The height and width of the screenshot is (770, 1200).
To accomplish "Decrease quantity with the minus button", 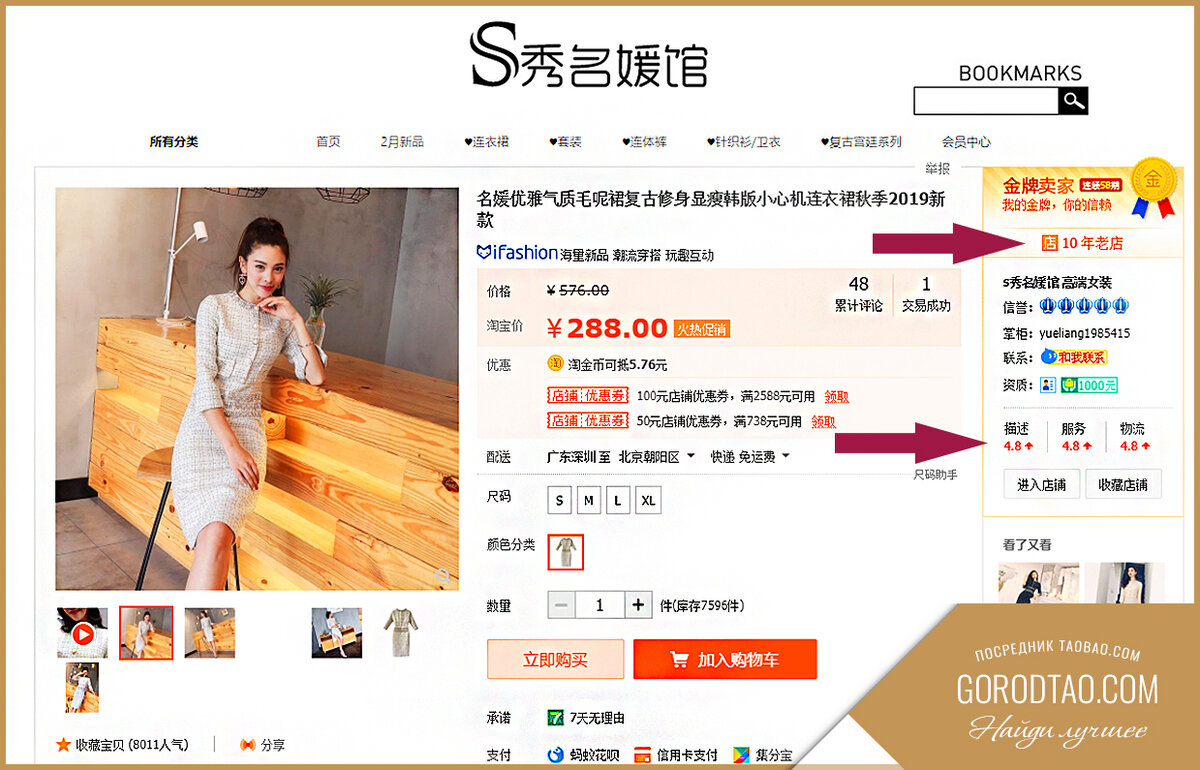I will coord(561,605).
